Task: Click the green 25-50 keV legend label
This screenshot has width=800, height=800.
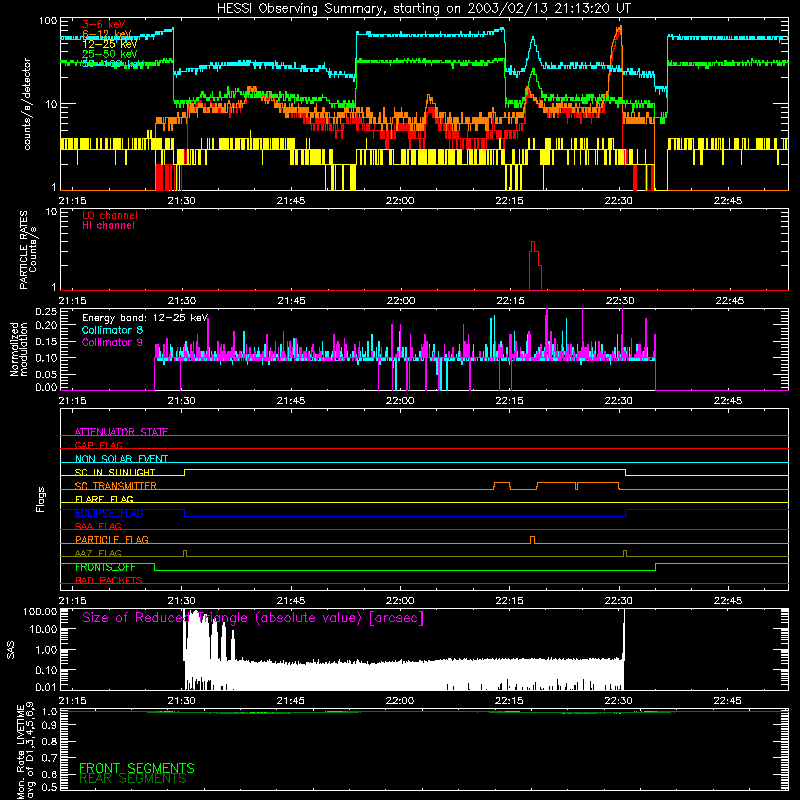Action: (x=109, y=54)
